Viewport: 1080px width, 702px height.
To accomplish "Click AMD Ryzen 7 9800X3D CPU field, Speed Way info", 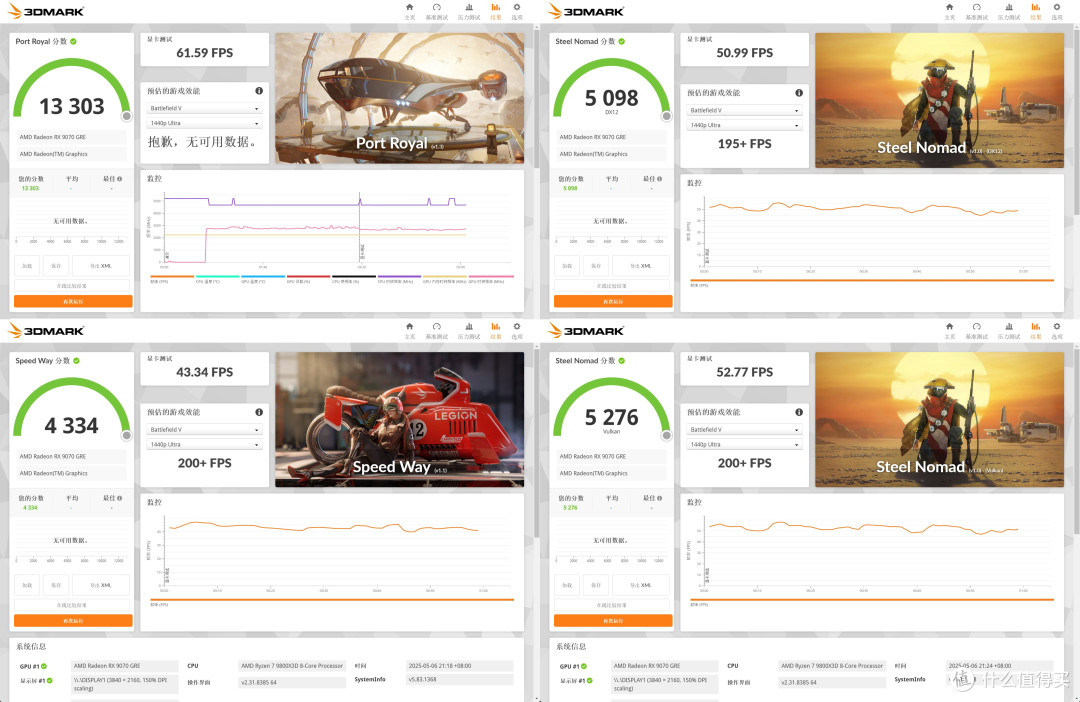I will (292, 665).
